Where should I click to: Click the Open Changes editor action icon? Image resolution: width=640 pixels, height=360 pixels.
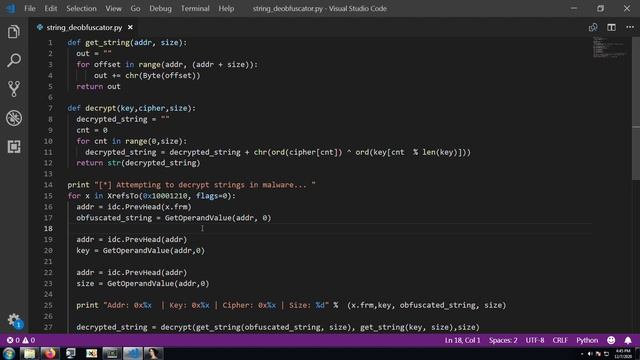[x=593, y=27]
